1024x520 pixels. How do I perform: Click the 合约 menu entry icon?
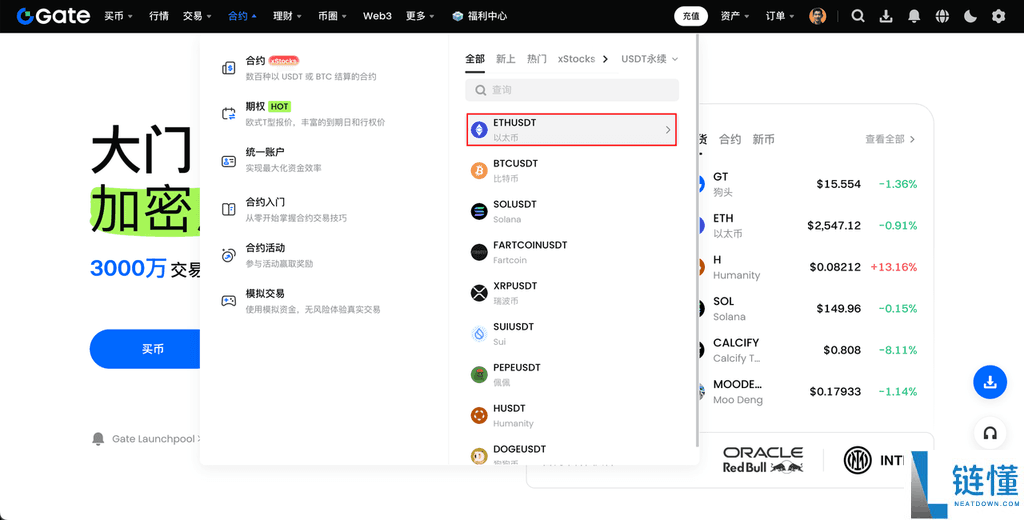[x=229, y=67]
